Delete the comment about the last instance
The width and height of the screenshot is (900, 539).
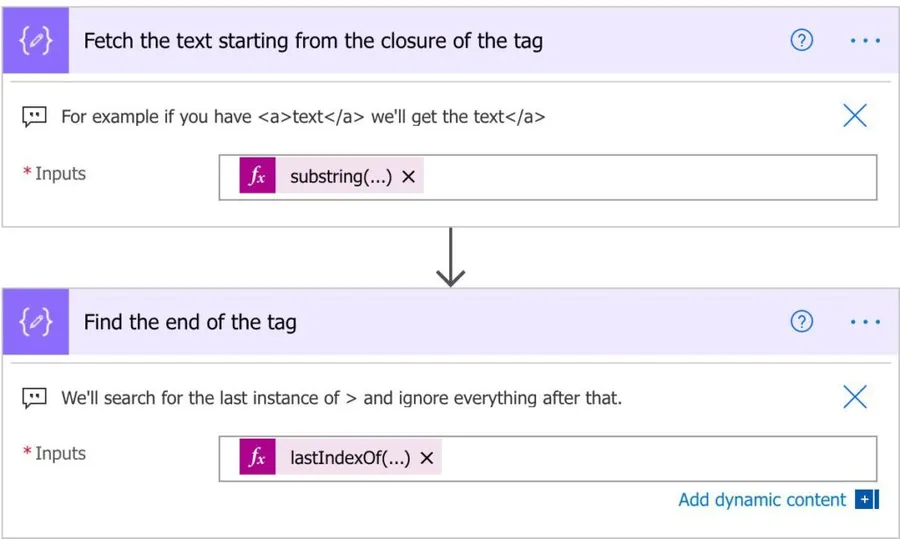(x=855, y=397)
